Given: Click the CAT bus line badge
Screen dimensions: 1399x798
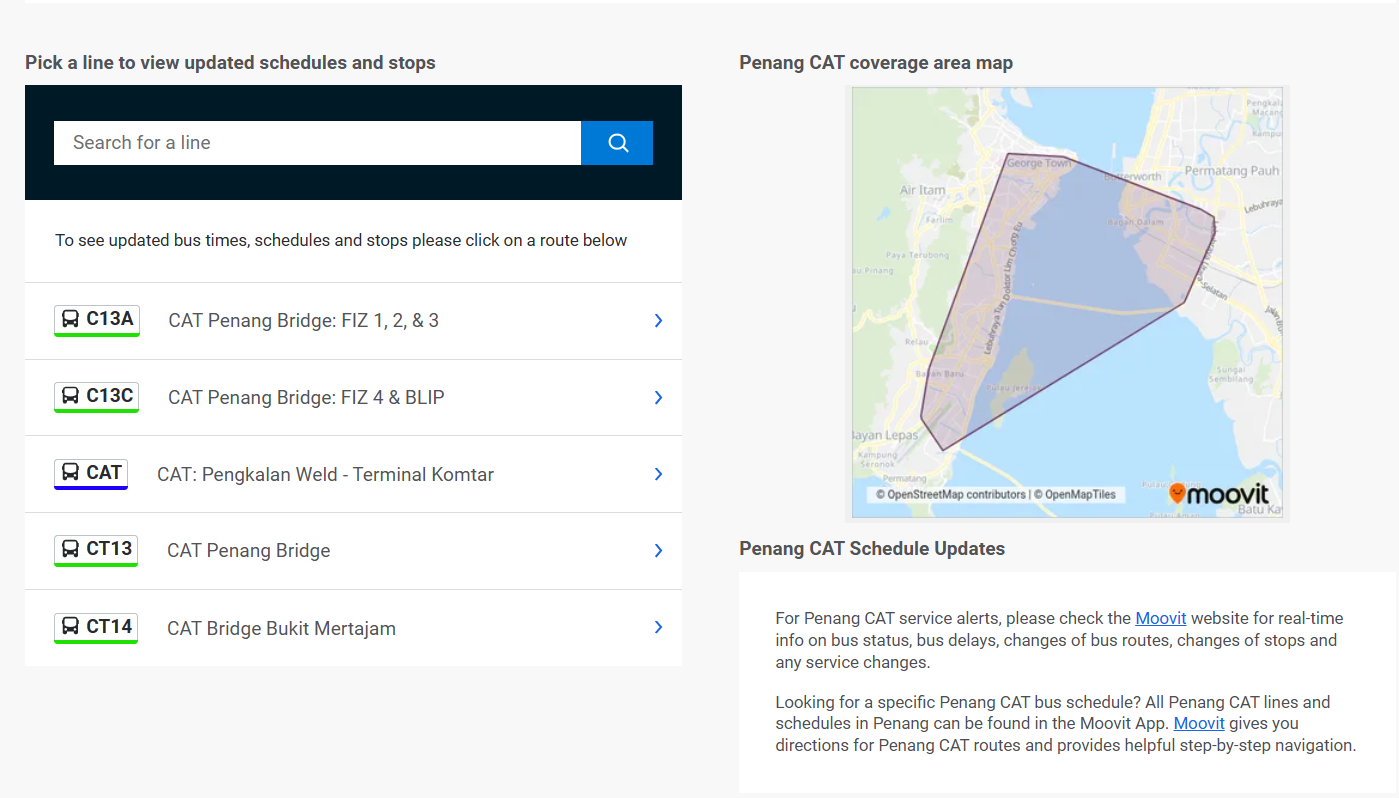Looking at the screenshot, I should coord(91,473).
